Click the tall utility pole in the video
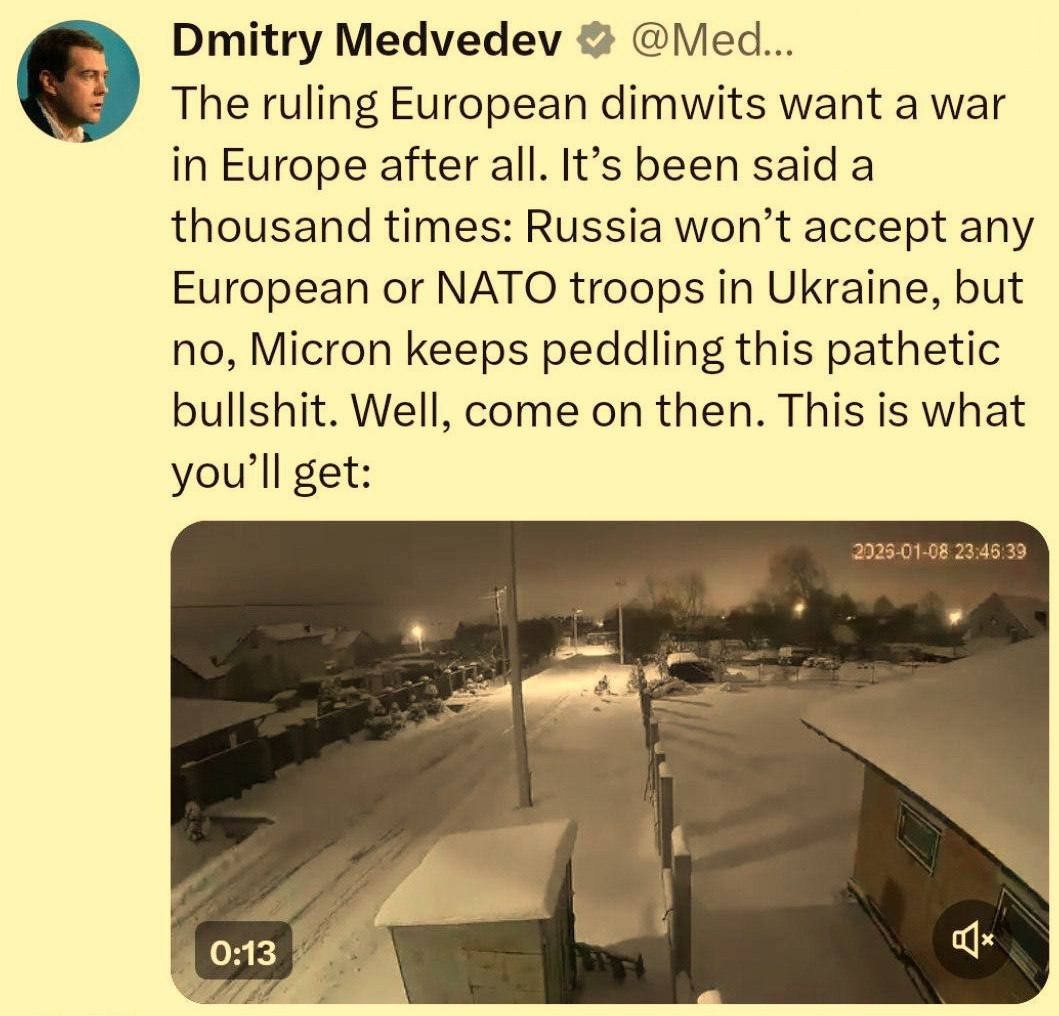Image resolution: width=1059 pixels, height=1016 pixels. [x=518, y=665]
